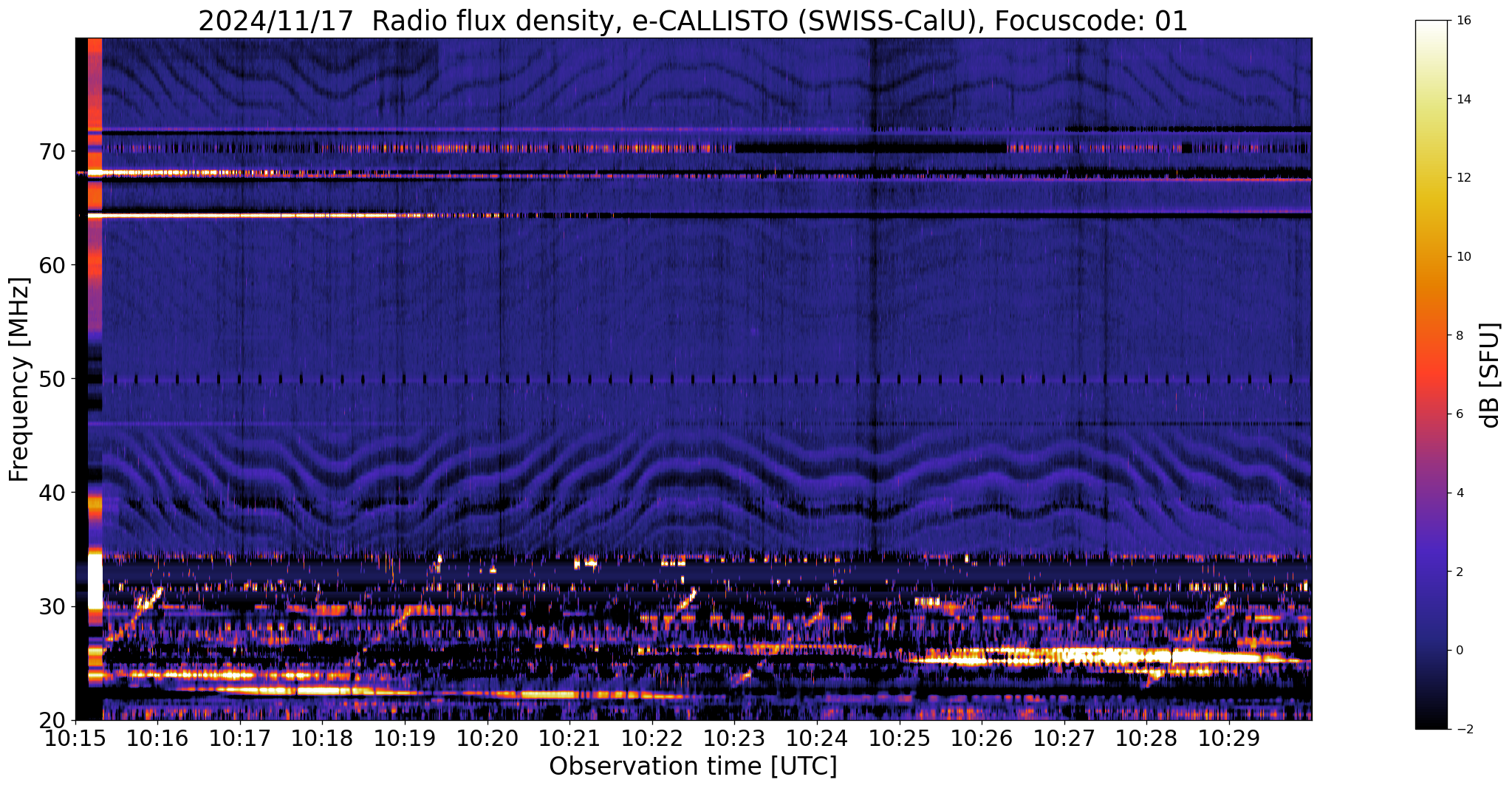This screenshot has width=1512, height=788.
Task: Click the 'dB [SFU]' colorbar label
Action: point(1491,375)
